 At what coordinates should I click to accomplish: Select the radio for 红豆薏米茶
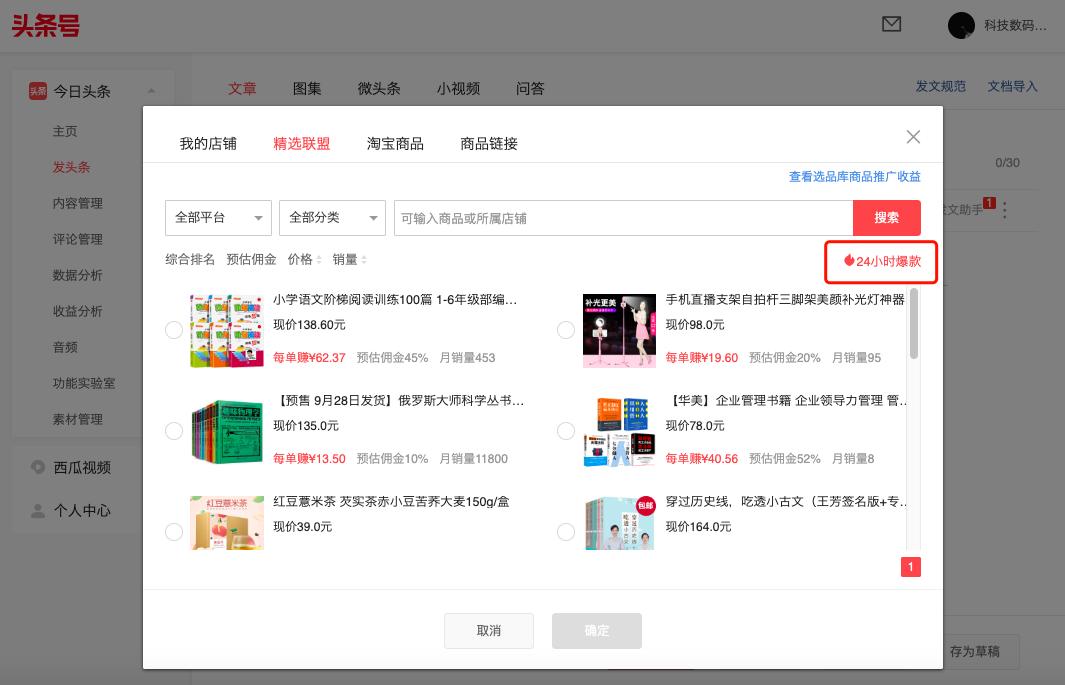click(x=174, y=532)
